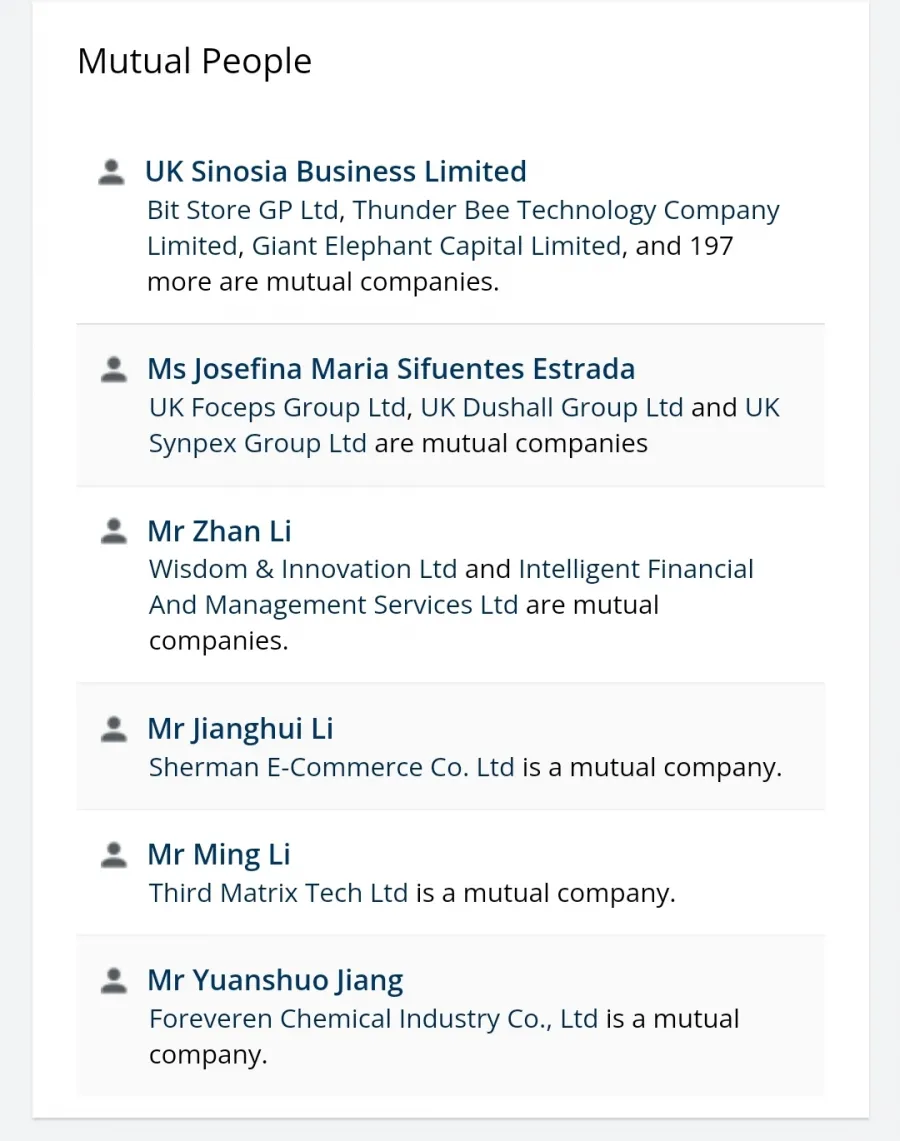Visit UK Foceps Group Ltd company
Viewport: 900px width, 1141px height.
(277, 408)
